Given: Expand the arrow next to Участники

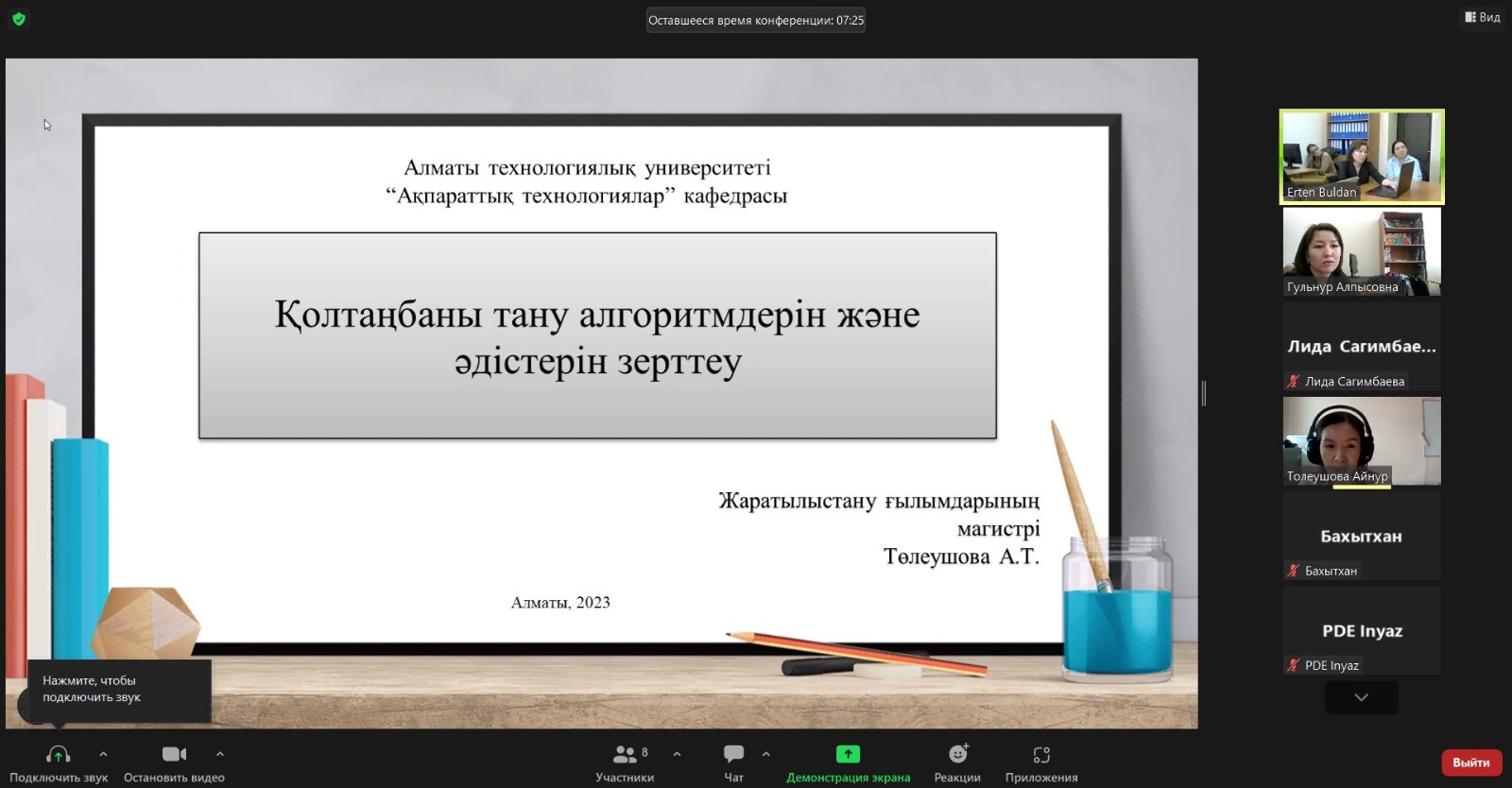Looking at the screenshot, I should pyautogui.click(x=677, y=754).
